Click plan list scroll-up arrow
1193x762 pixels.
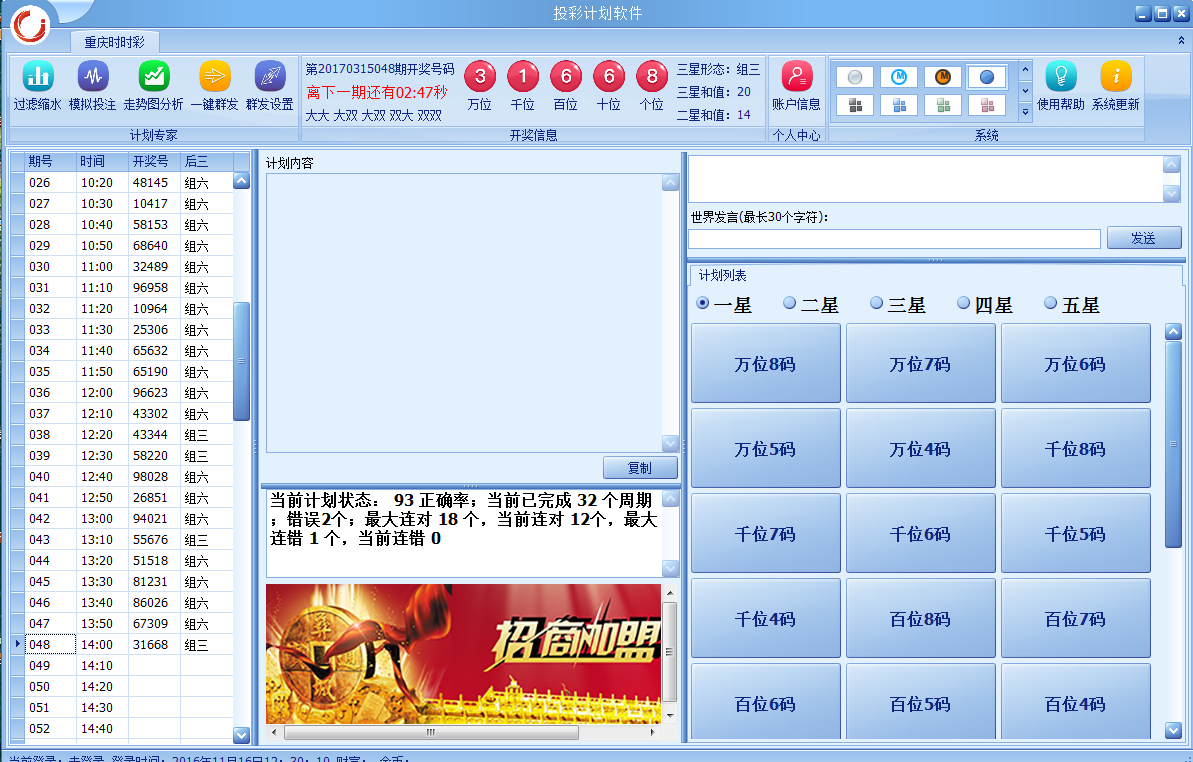[x=1173, y=332]
